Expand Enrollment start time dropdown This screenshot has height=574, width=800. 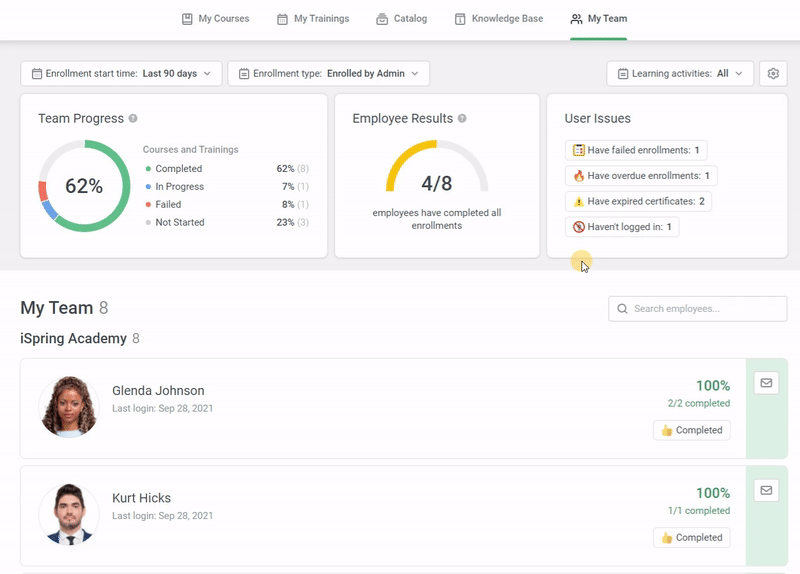tap(122, 73)
